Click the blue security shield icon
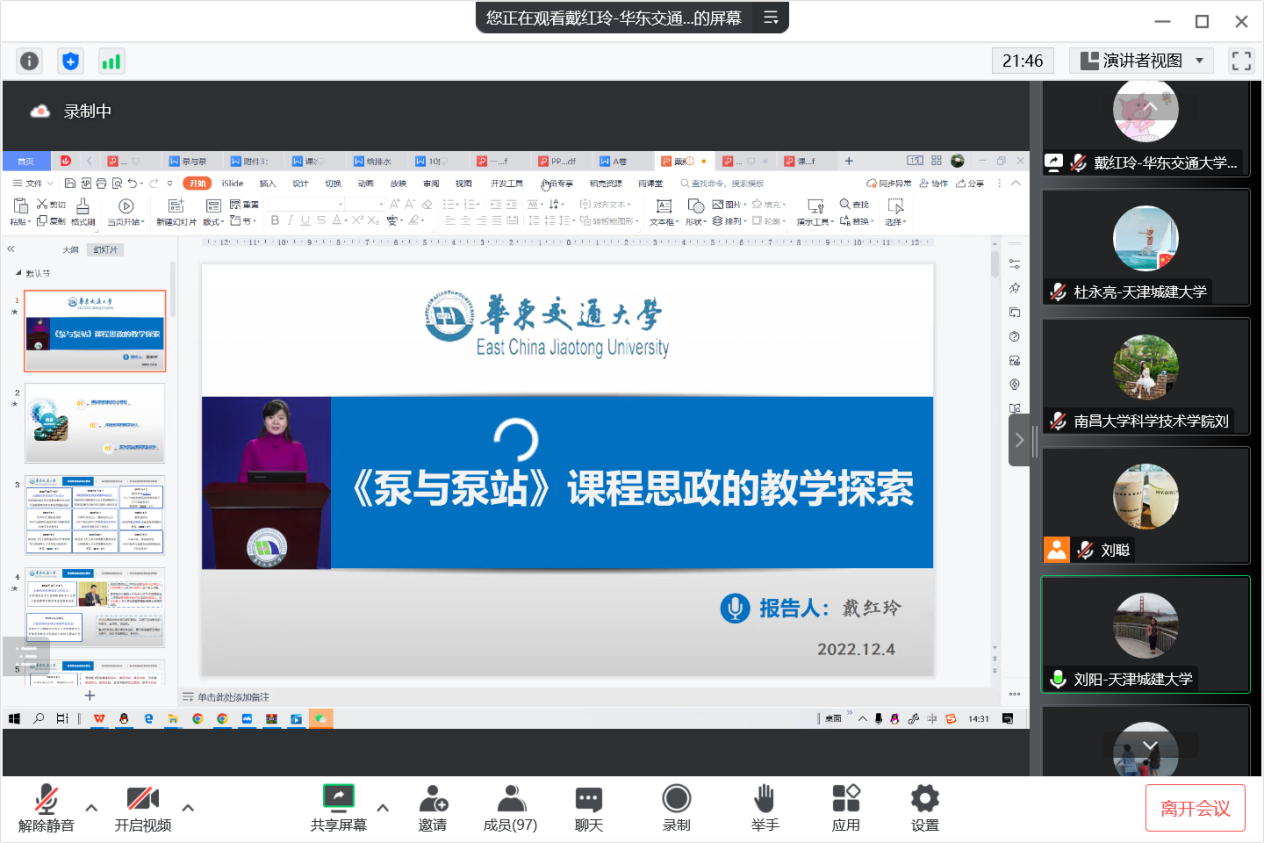The width and height of the screenshot is (1264, 843). pos(70,61)
